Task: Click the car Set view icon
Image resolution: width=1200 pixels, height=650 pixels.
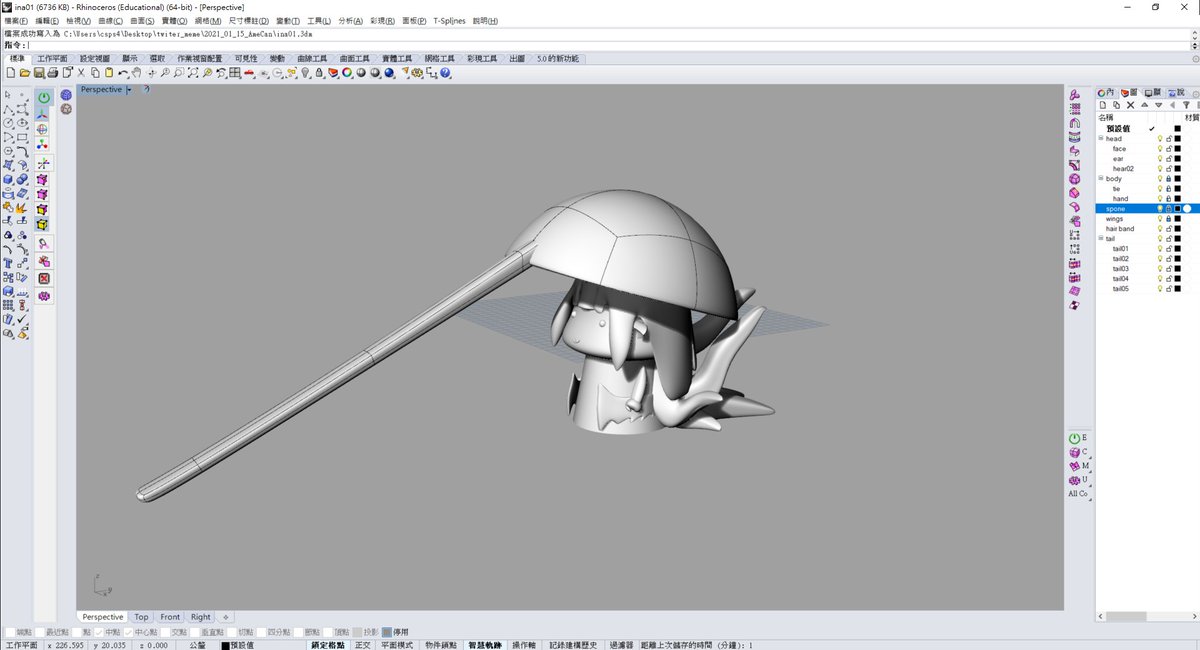Action: point(249,73)
